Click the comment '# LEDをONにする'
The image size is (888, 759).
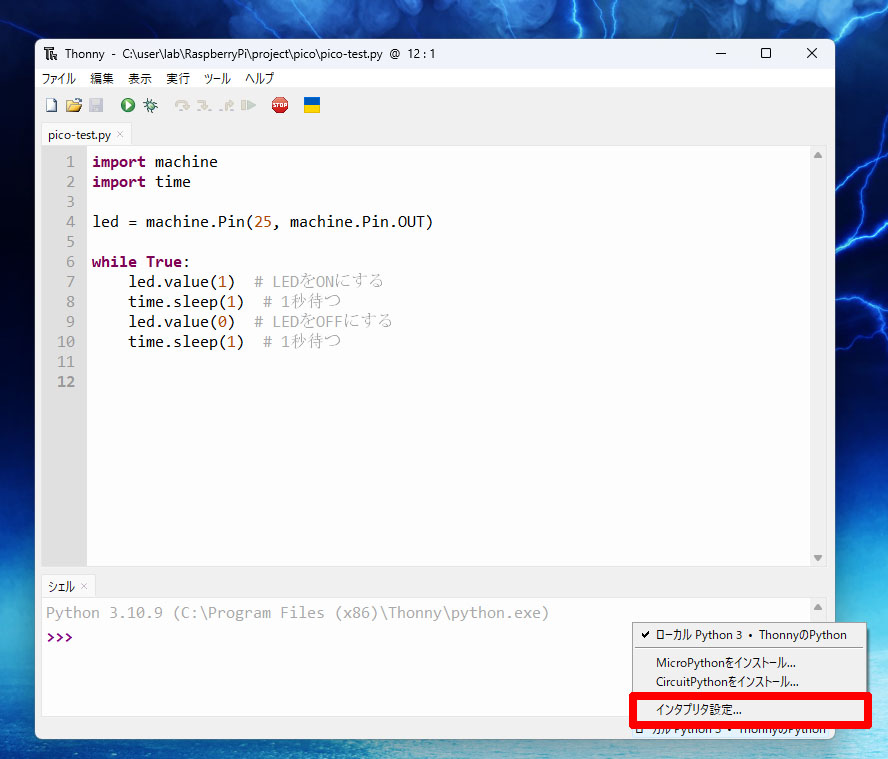pyautogui.click(x=319, y=282)
